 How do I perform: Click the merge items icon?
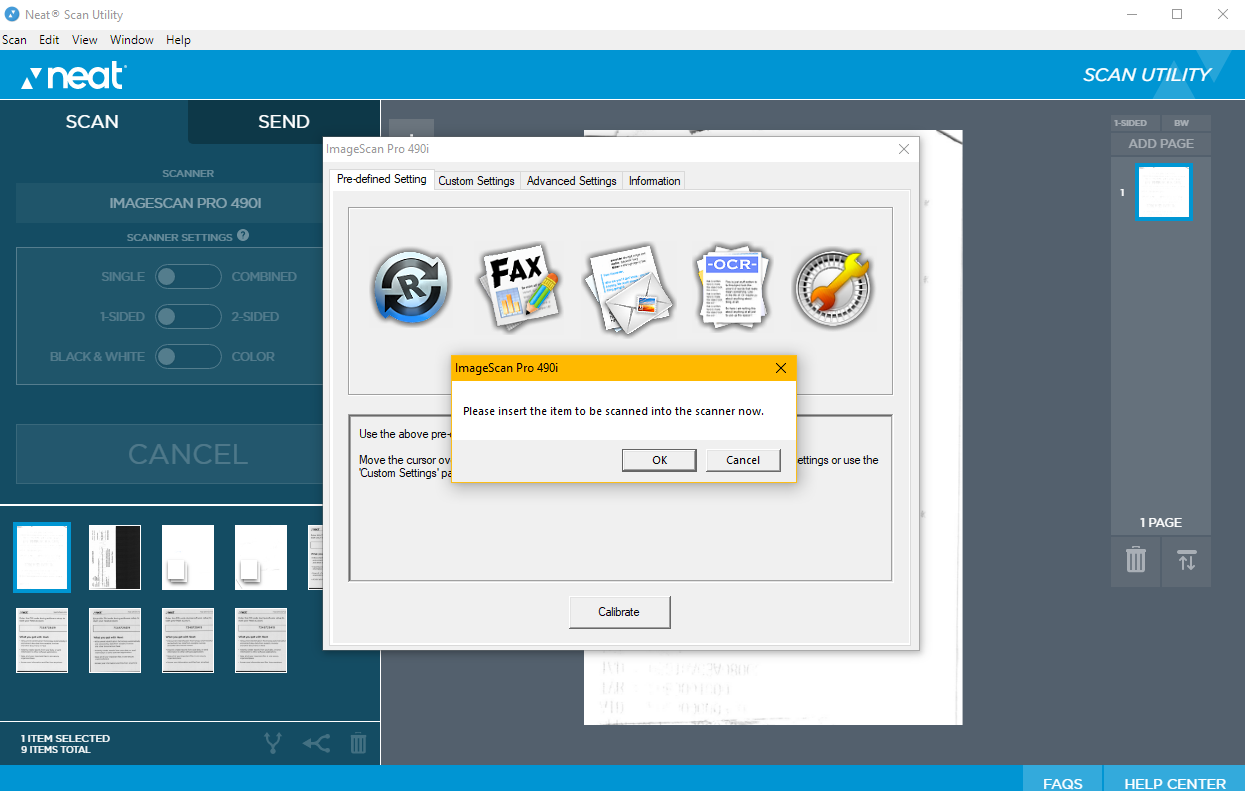coord(316,743)
